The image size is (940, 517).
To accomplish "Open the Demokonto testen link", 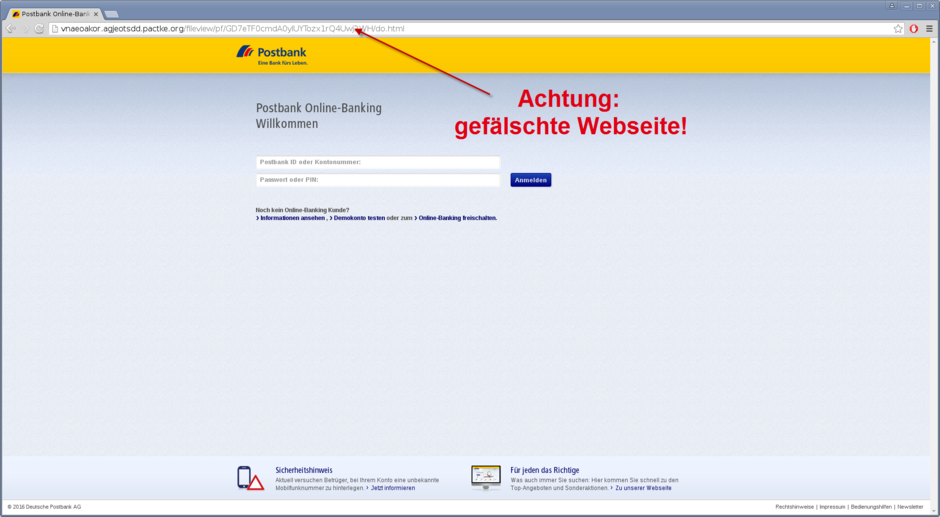I will pos(357,218).
